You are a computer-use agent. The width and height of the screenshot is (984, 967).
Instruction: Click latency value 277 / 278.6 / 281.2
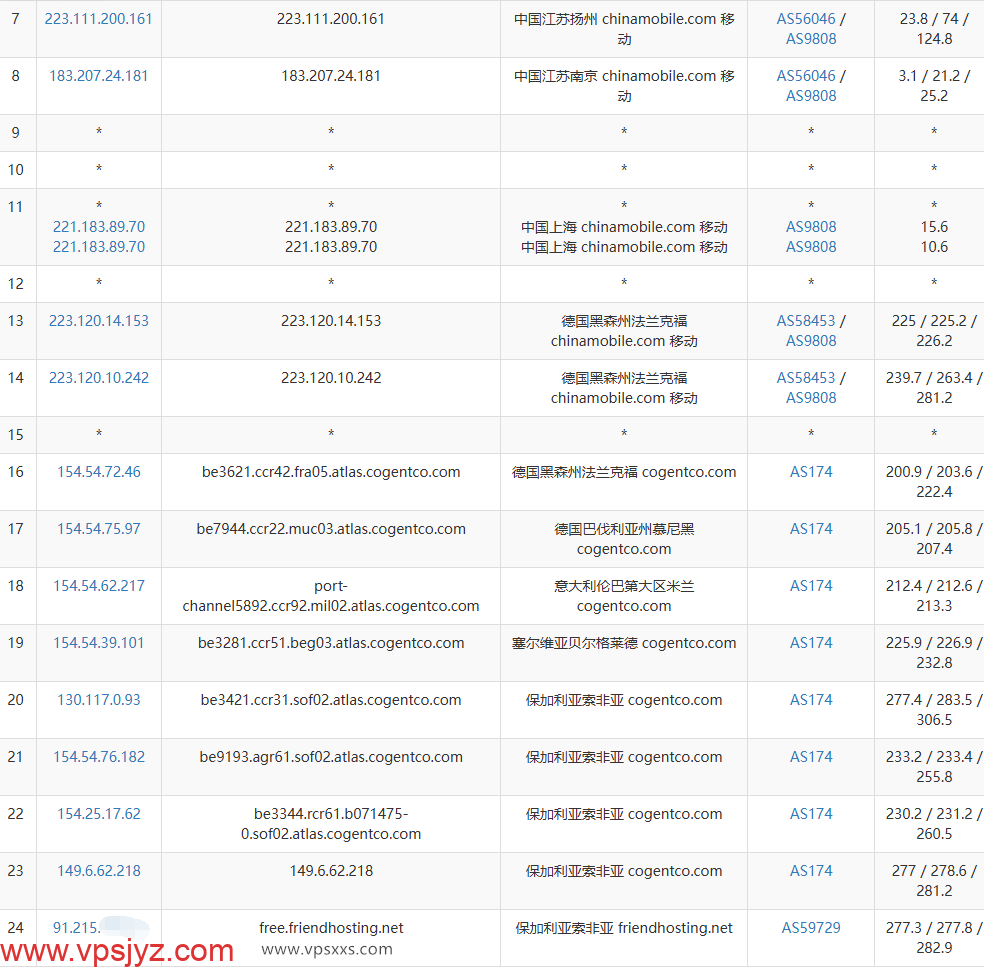tap(934, 881)
